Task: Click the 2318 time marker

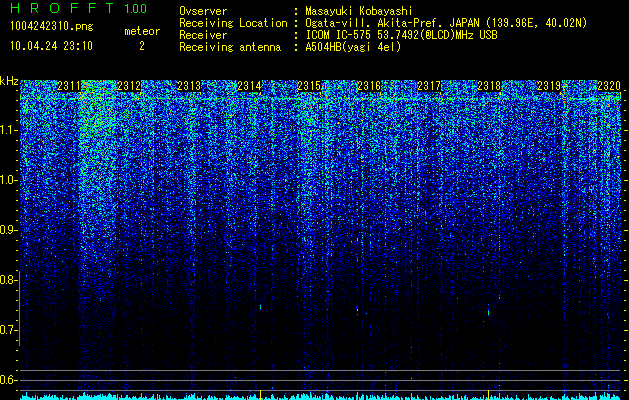Action: pos(489,86)
